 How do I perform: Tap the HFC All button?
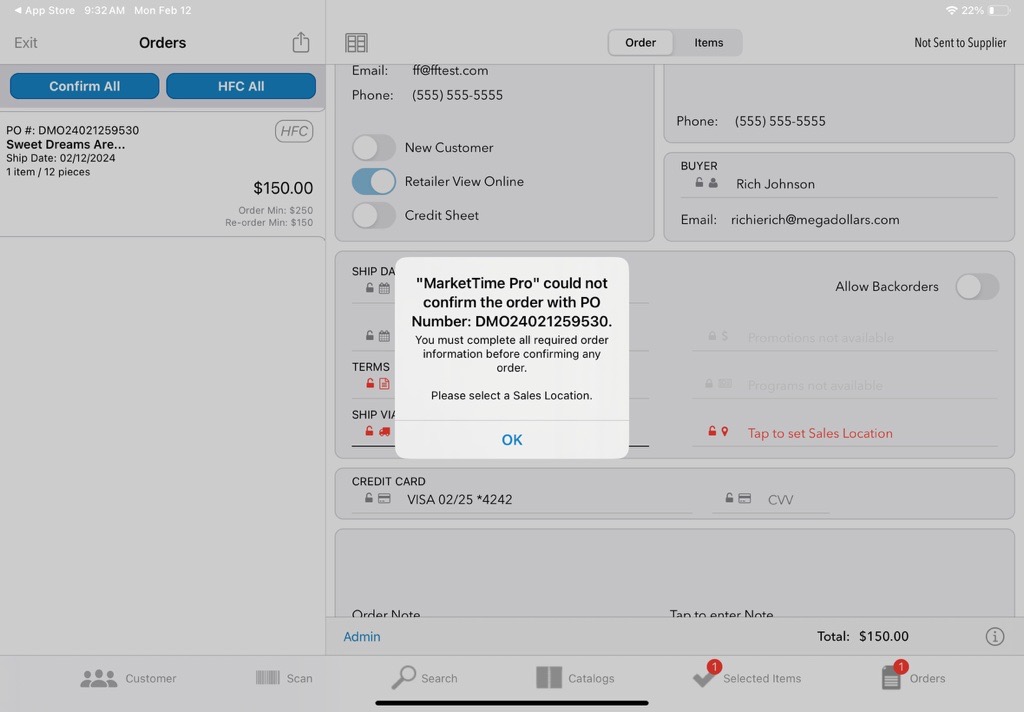[x=241, y=86]
